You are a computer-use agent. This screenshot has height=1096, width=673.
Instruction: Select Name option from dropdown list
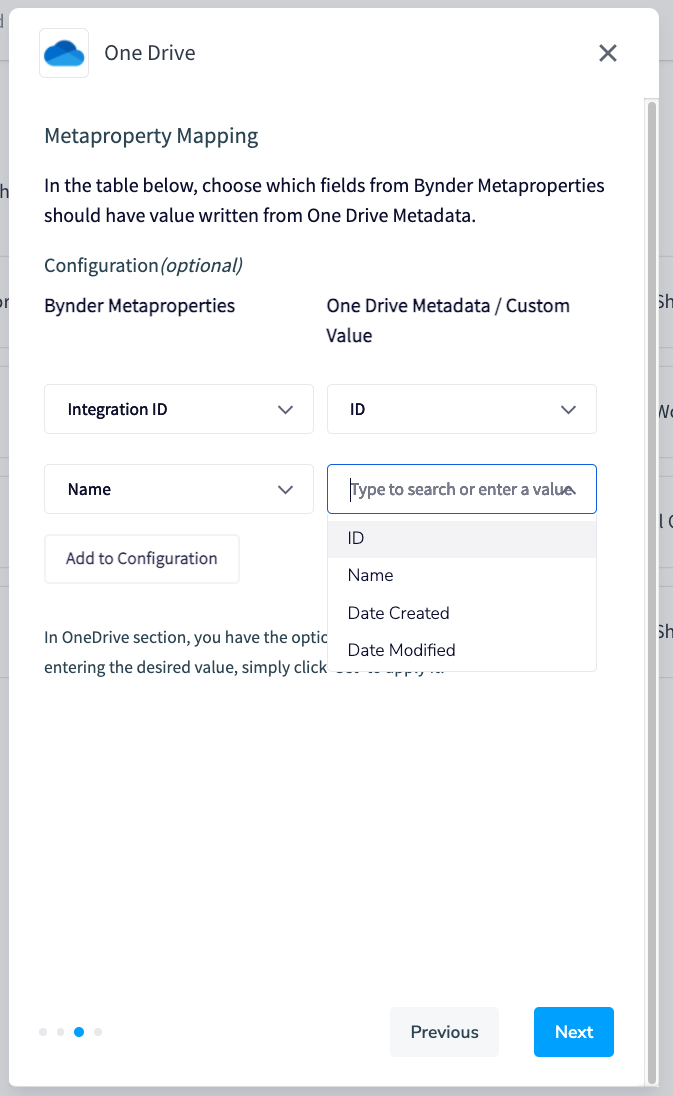pos(462,575)
